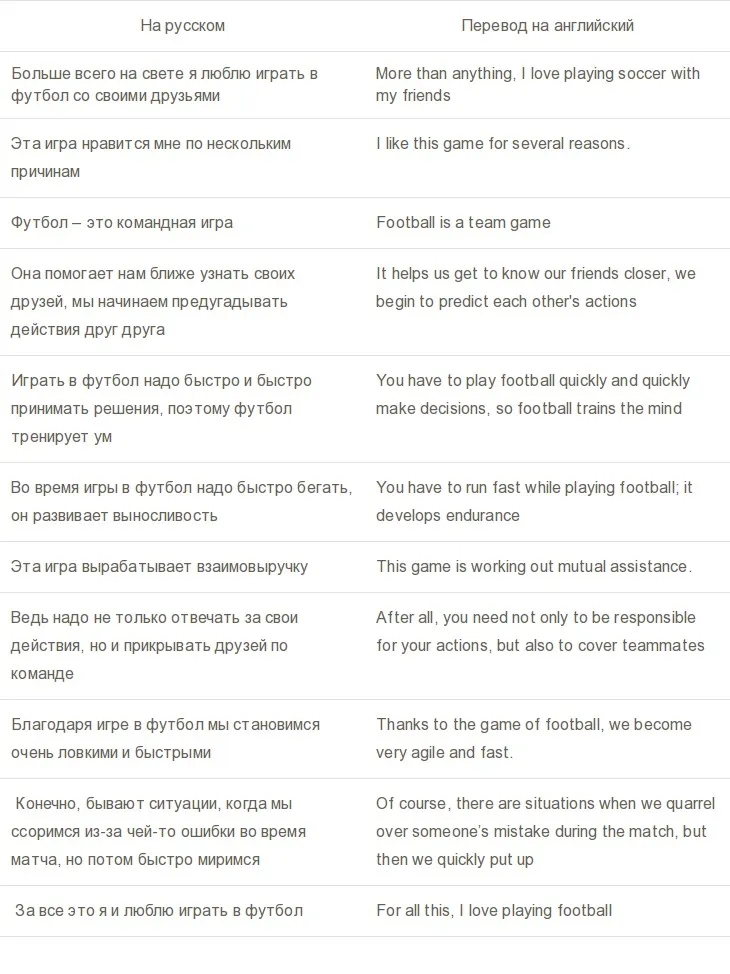
Task: Select the 'For all this, I love playing football' text
Action: pos(494,911)
